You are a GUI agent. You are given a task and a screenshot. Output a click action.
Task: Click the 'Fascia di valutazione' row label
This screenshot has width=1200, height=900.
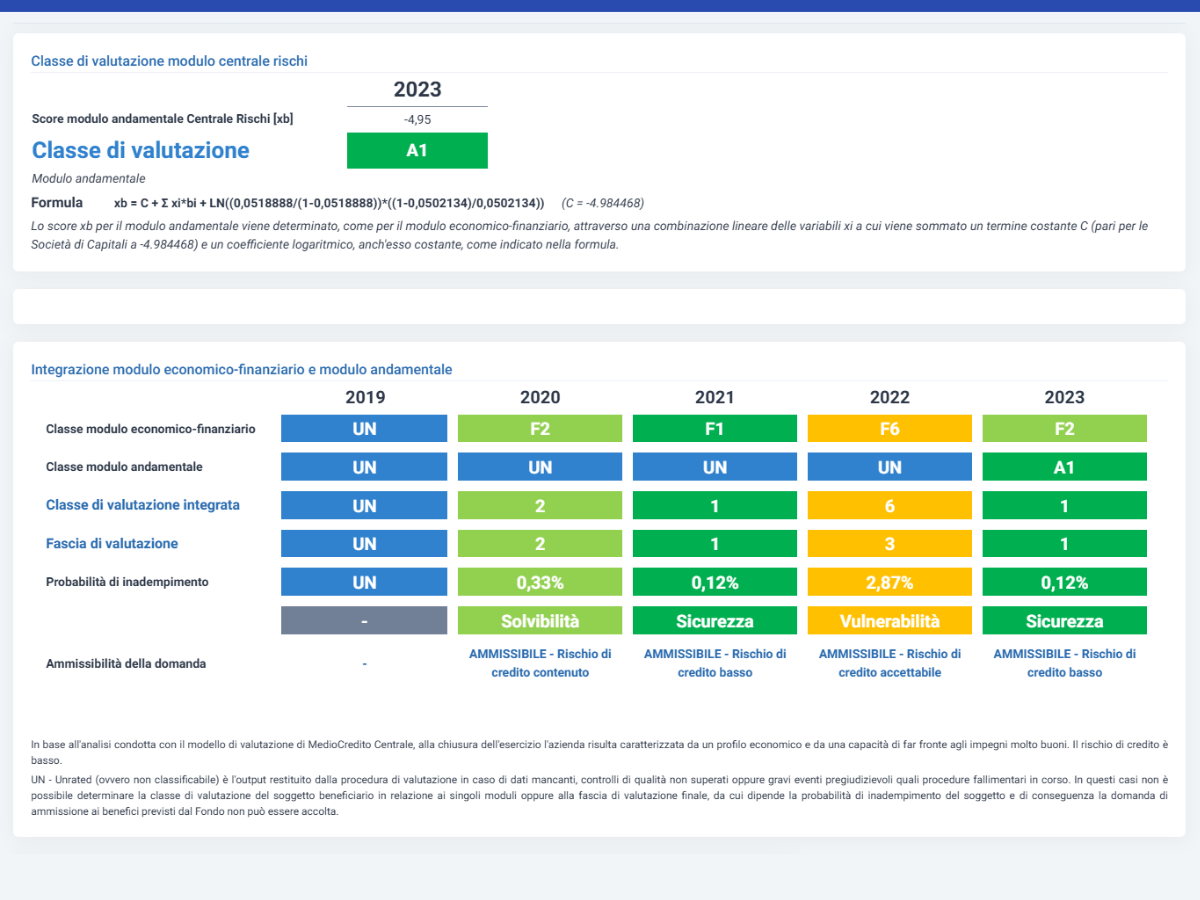112,543
